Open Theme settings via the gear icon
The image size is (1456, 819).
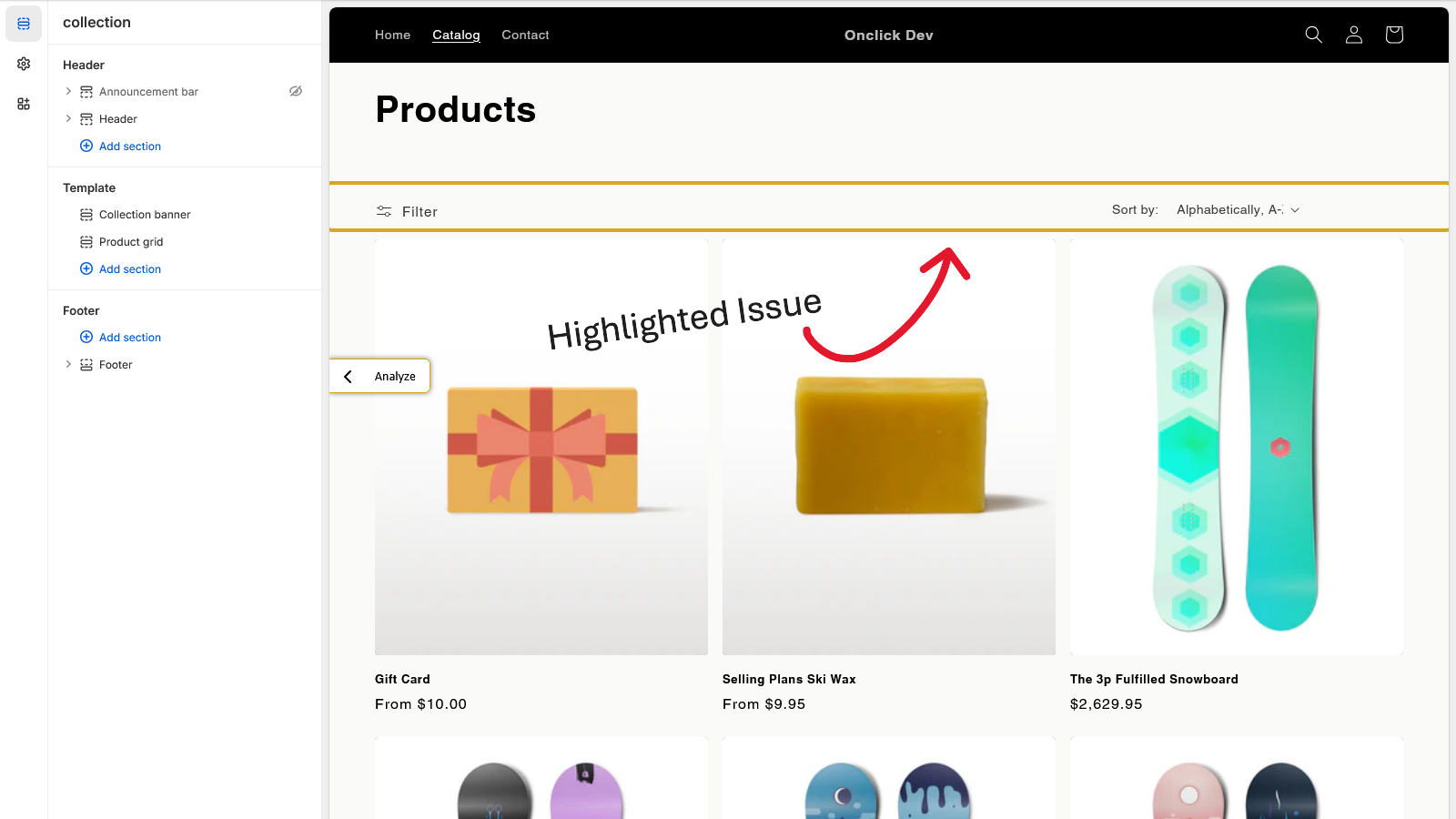click(23, 64)
